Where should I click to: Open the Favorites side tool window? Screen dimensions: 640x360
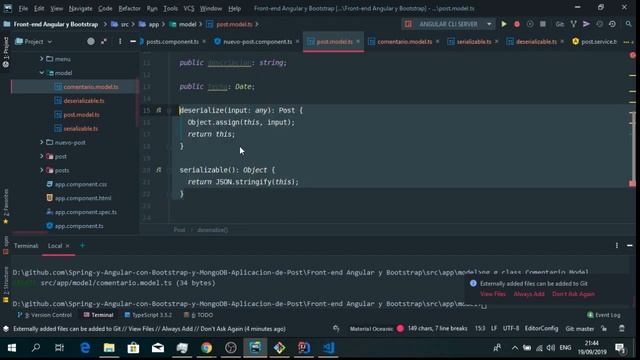pyautogui.click(x=6, y=207)
